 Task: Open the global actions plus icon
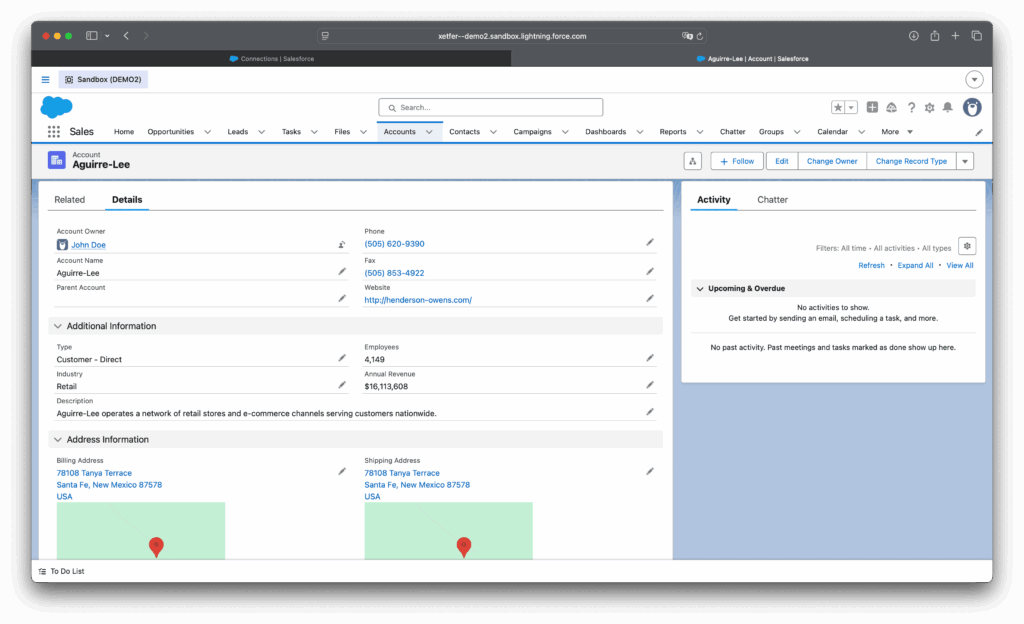872,107
